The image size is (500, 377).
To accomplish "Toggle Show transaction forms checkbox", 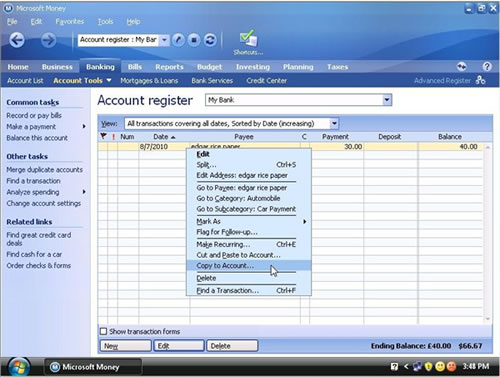I will (104, 331).
